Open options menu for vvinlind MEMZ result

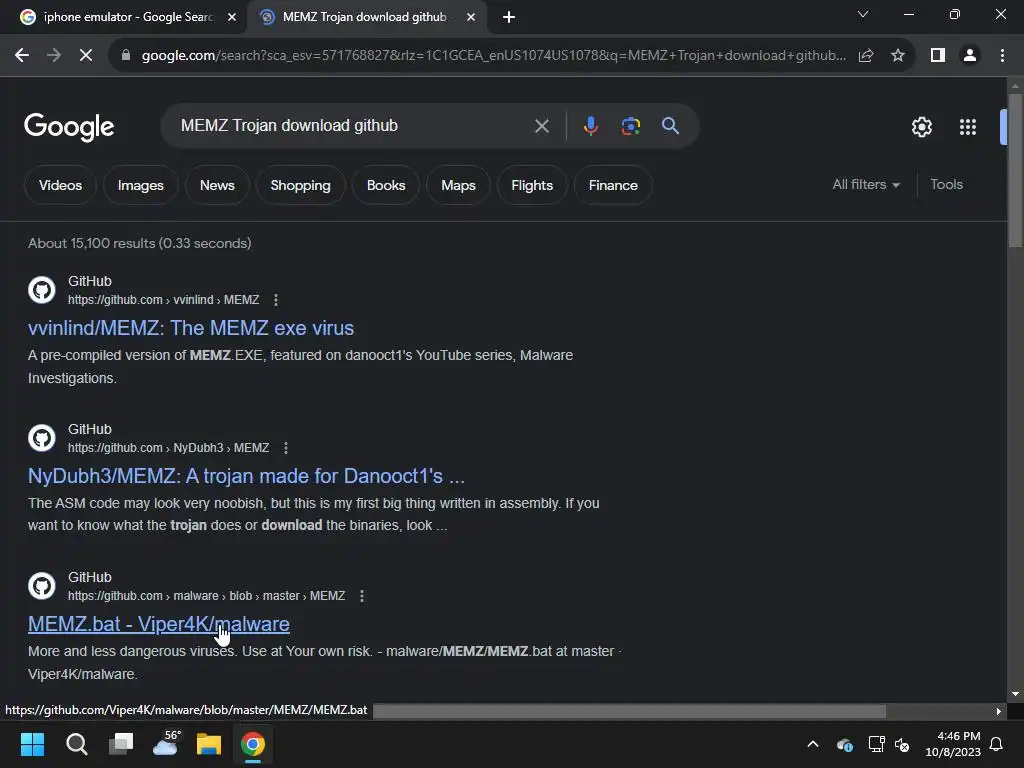click(276, 300)
